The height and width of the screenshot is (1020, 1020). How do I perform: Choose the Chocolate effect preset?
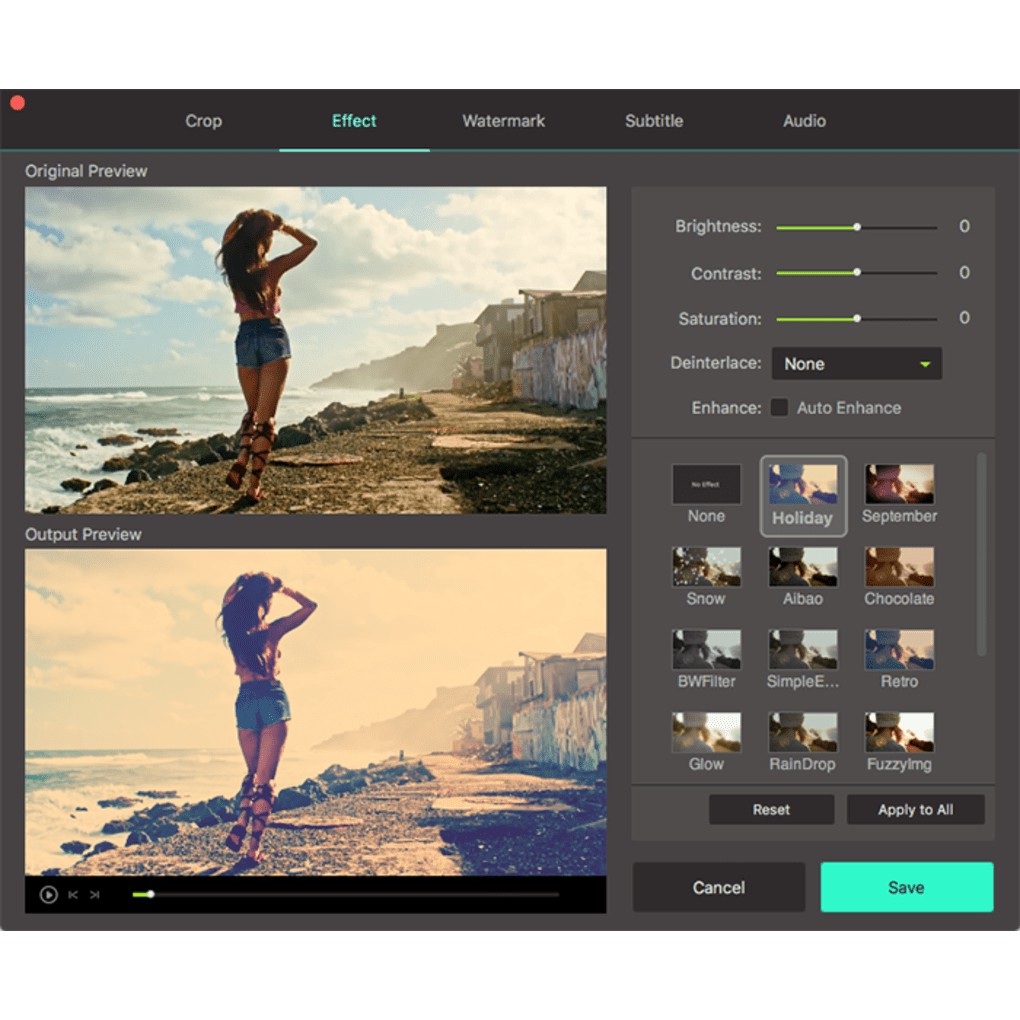[899, 566]
